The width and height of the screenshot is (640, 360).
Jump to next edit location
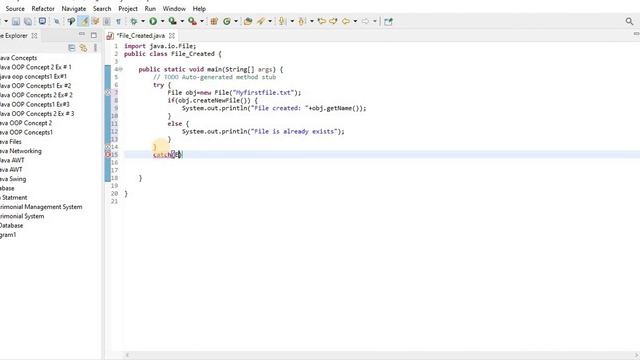pos(333,21)
